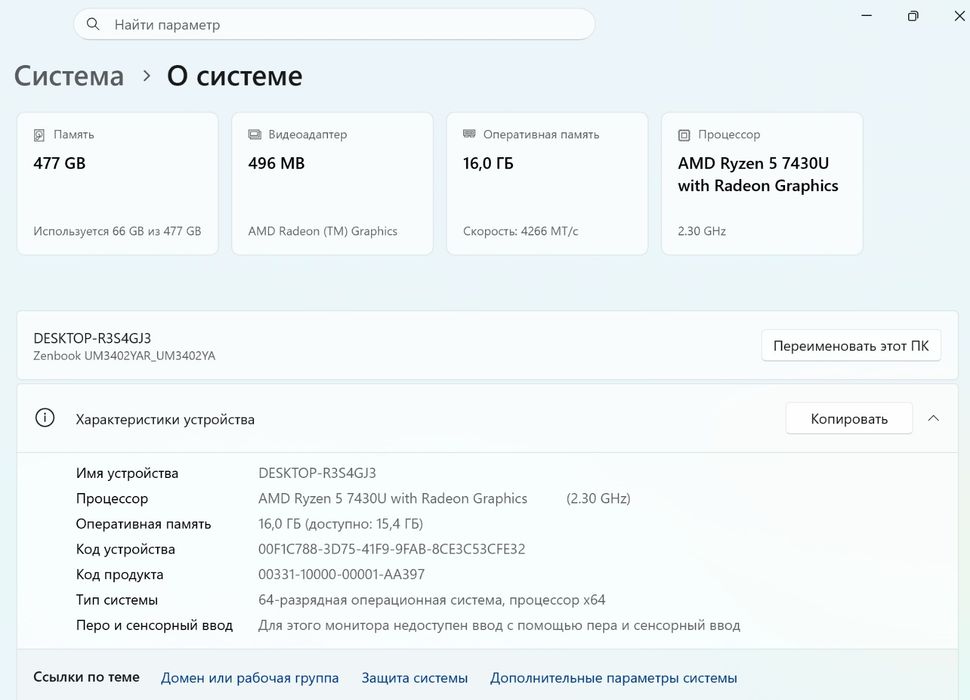Click the "Код продукта" label
This screenshot has width=970, height=700.
(x=120, y=574)
